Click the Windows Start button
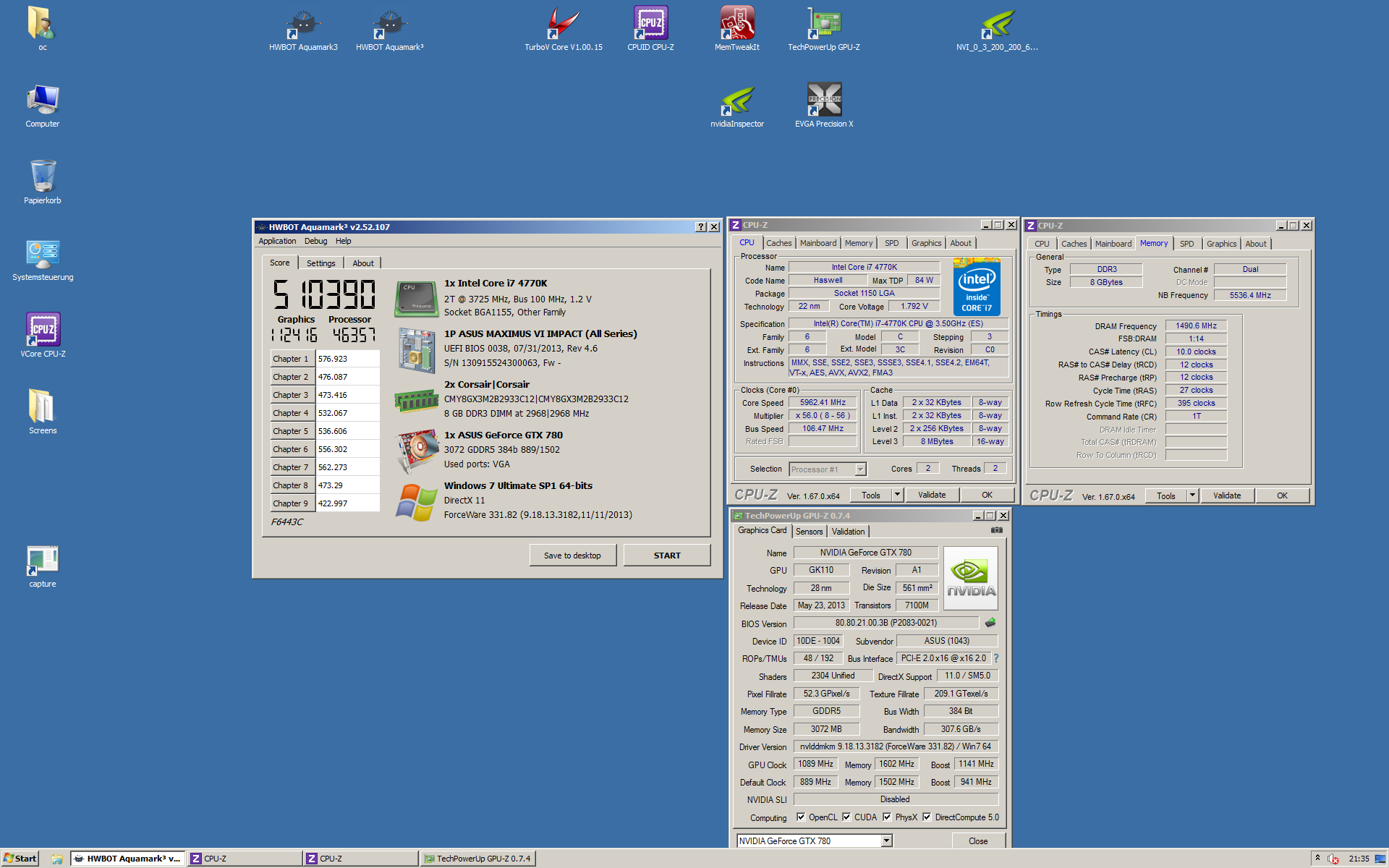 20,859
